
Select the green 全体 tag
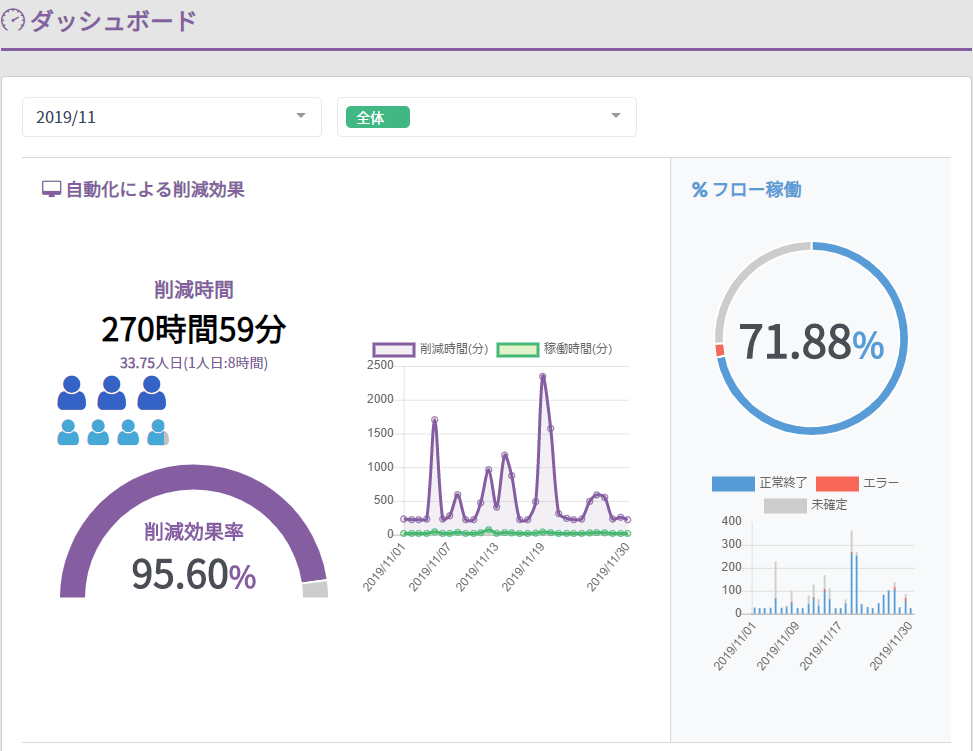point(377,117)
